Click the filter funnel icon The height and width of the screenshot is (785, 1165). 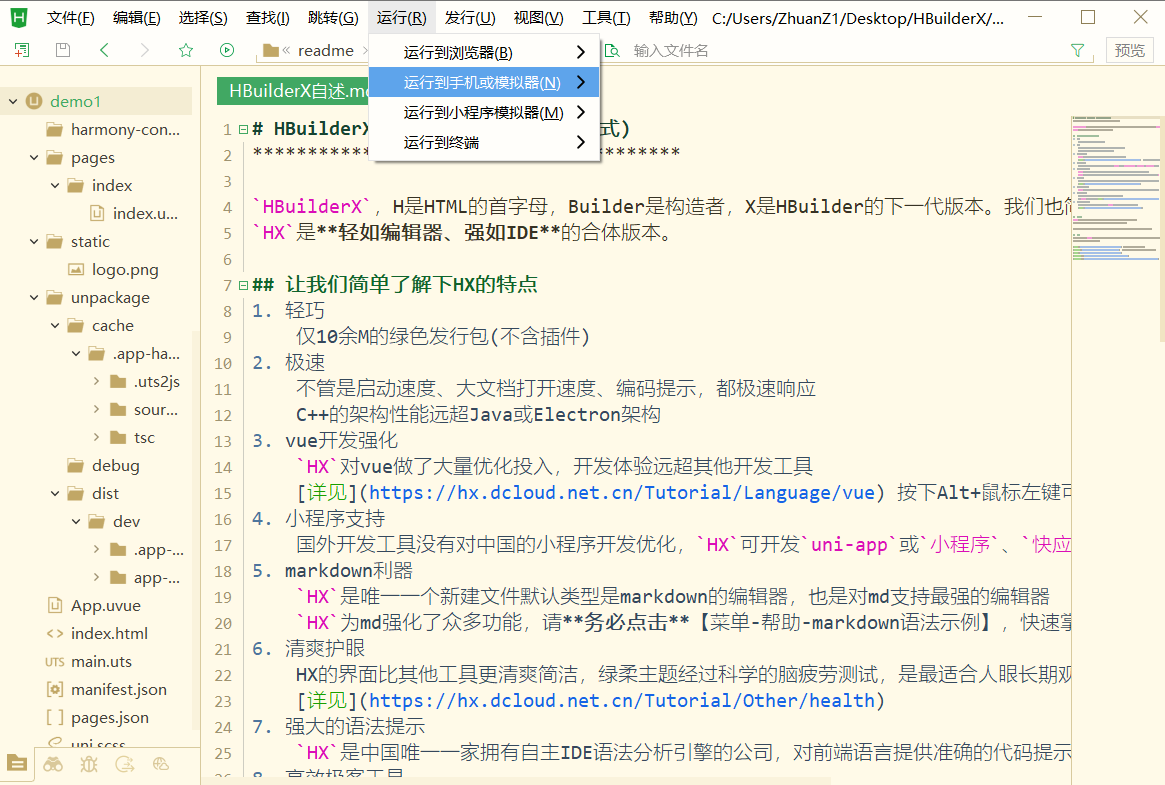(1077, 51)
